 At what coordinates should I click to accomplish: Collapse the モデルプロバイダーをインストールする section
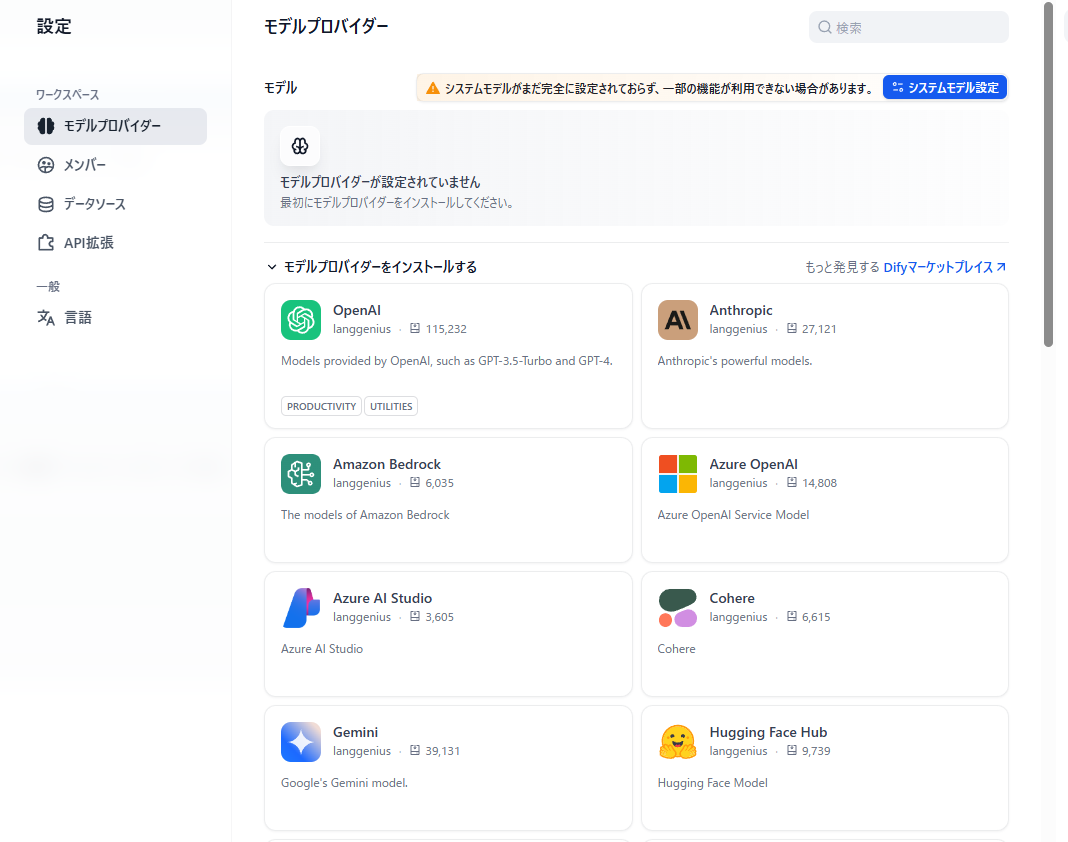click(x=271, y=267)
